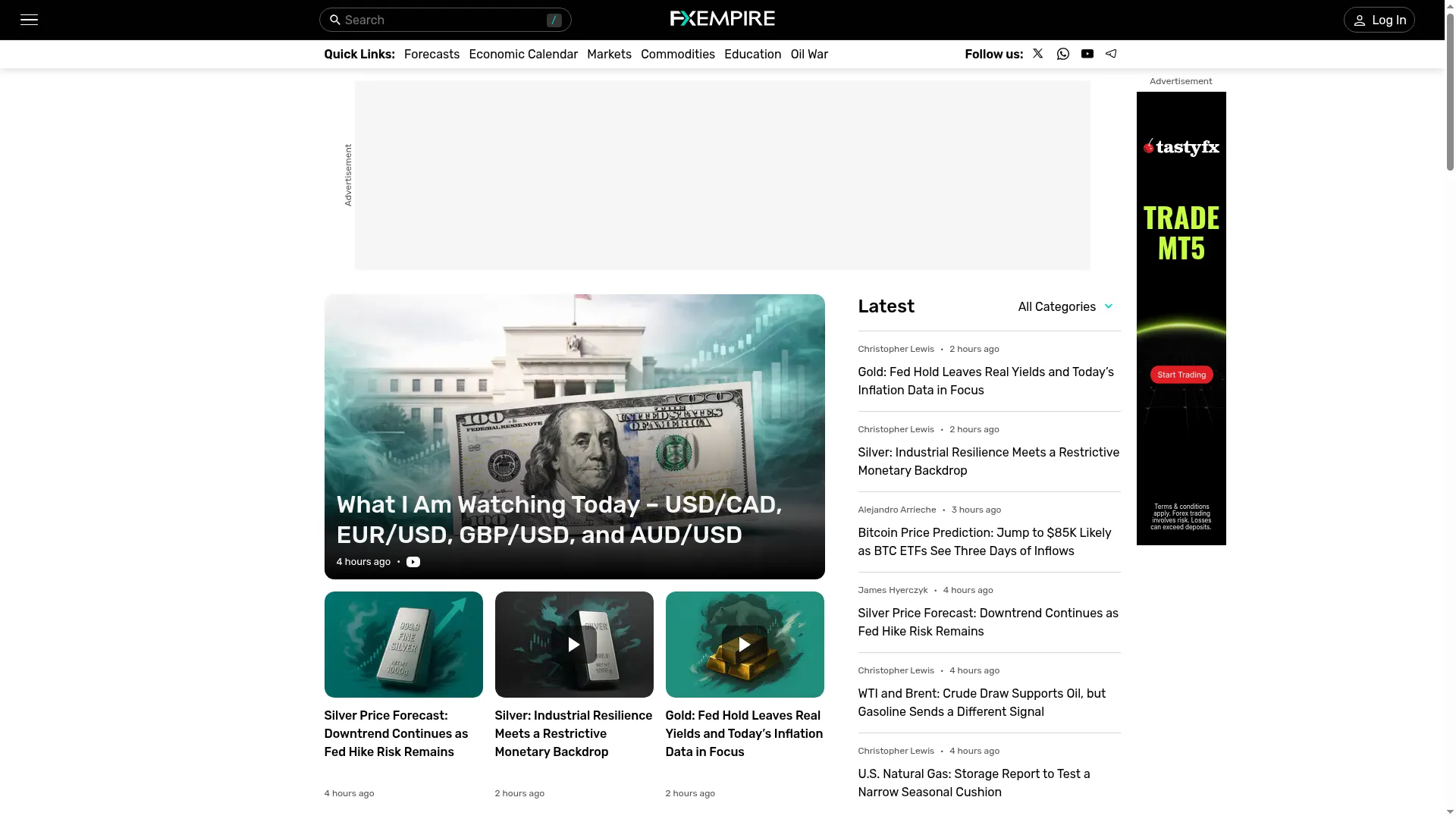Viewport: 1456px width, 819px height.
Task: Open the Telegram follow icon
Action: click(1111, 53)
